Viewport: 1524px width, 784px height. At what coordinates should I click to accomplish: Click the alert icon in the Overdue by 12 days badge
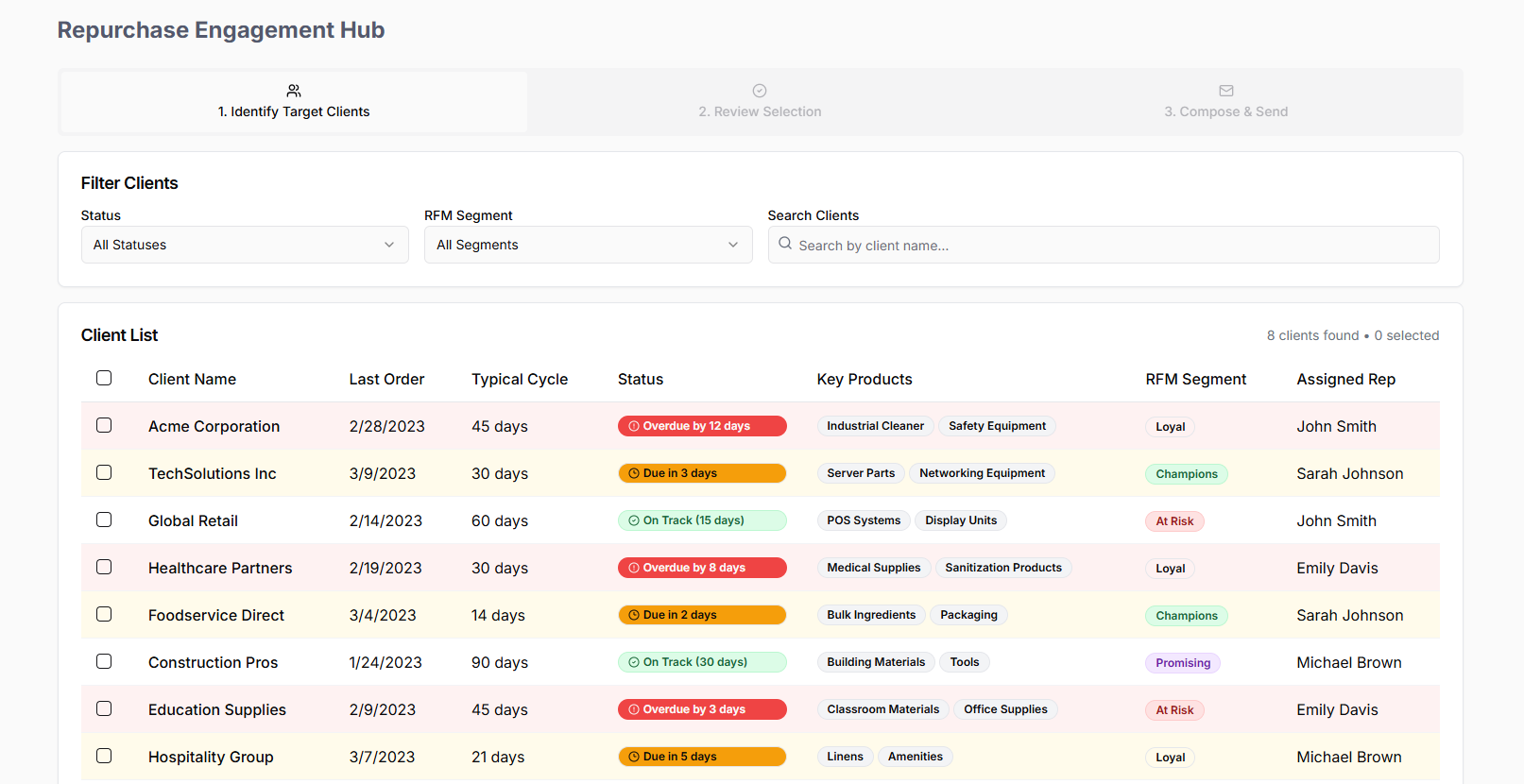pos(634,426)
